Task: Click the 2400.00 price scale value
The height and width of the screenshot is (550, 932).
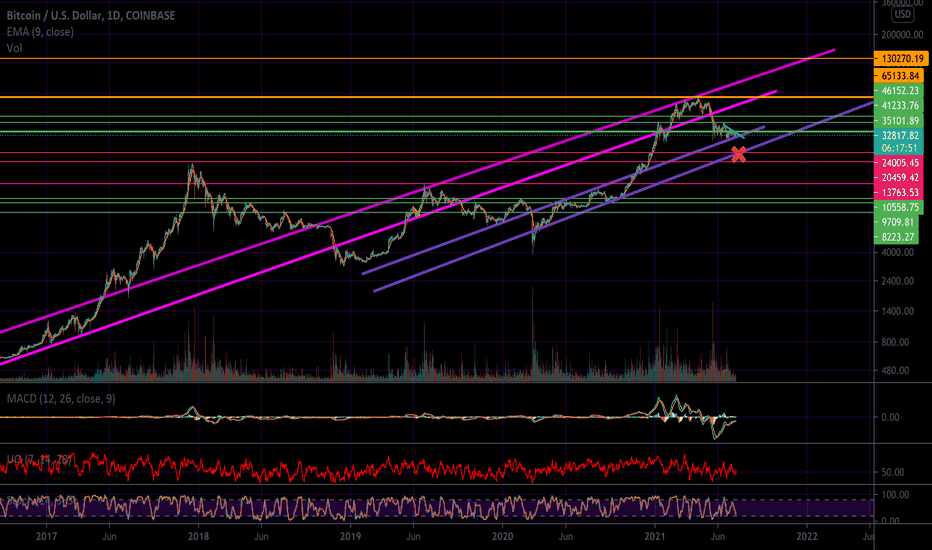Action: (898, 281)
